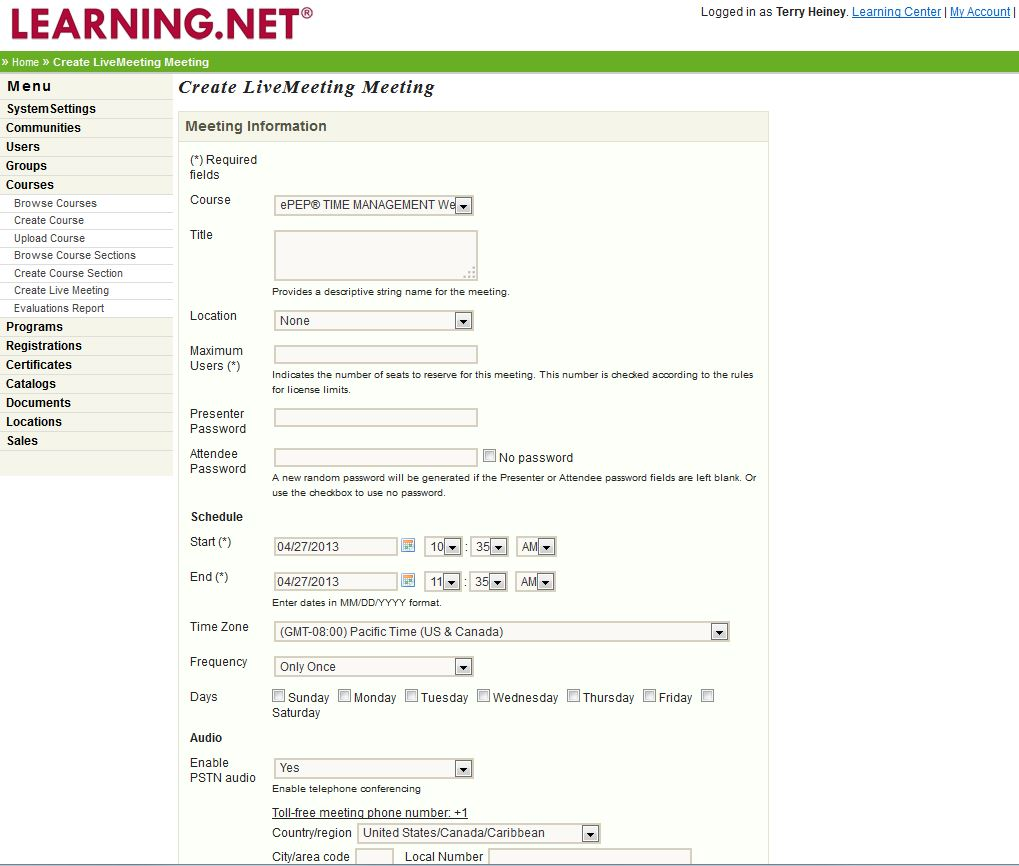Click the Local Number field
Image resolution: width=1019 pixels, height=866 pixels.
(x=590, y=857)
